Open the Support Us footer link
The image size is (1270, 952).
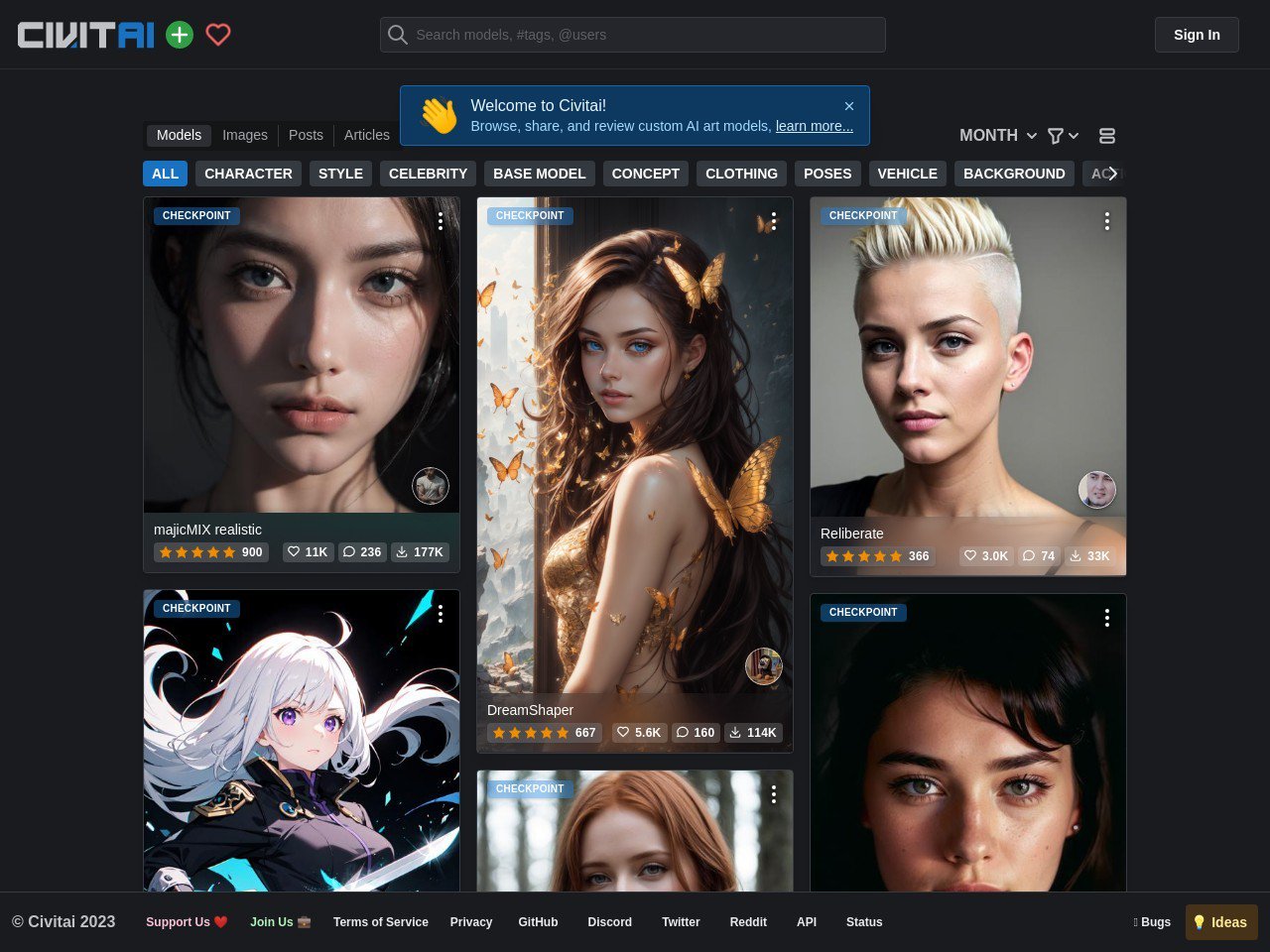tap(187, 922)
